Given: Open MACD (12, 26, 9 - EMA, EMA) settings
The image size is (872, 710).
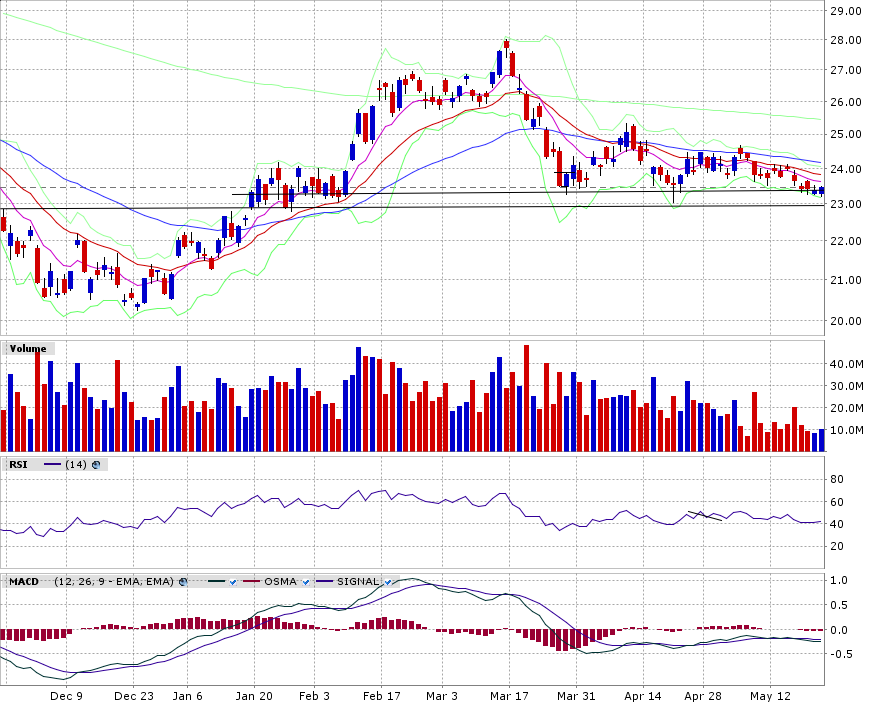Looking at the screenshot, I should click(x=114, y=581).
